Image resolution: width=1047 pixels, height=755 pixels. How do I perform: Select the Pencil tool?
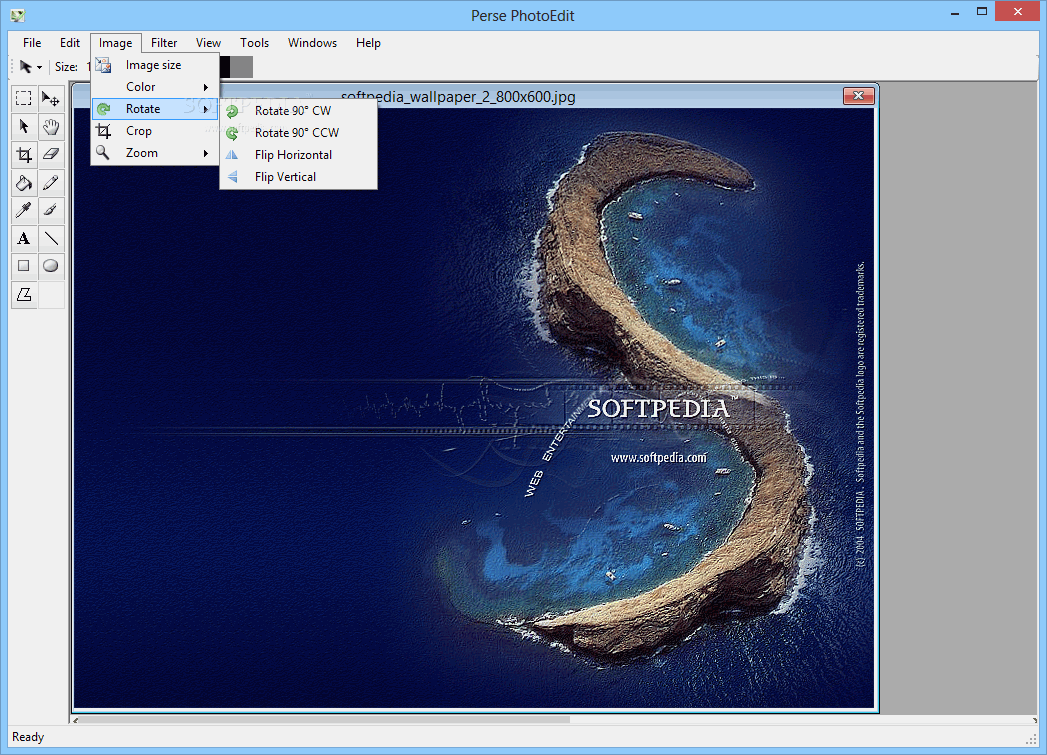pyautogui.click(x=51, y=183)
